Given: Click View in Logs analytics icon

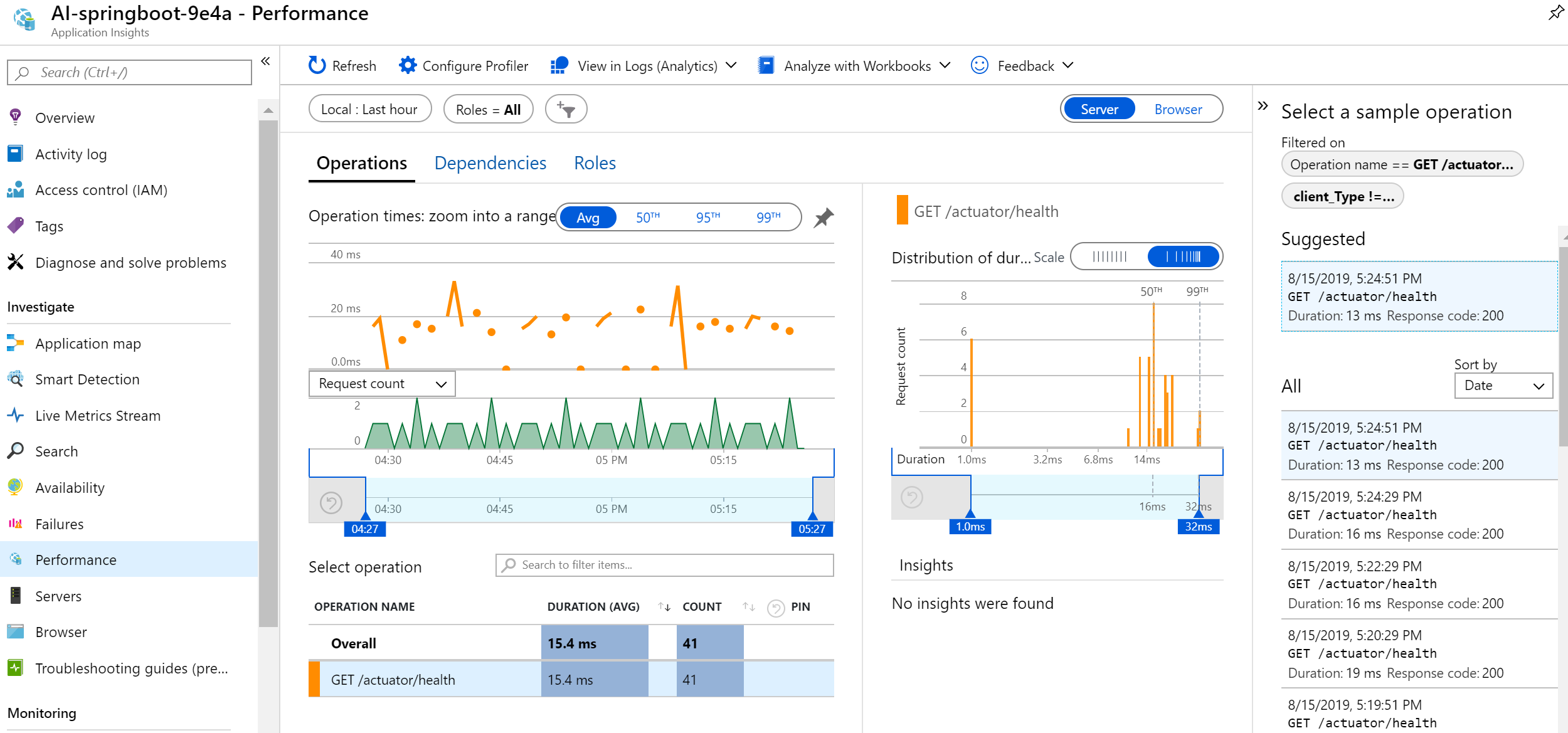Looking at the screenshot, I should [559, 65].
